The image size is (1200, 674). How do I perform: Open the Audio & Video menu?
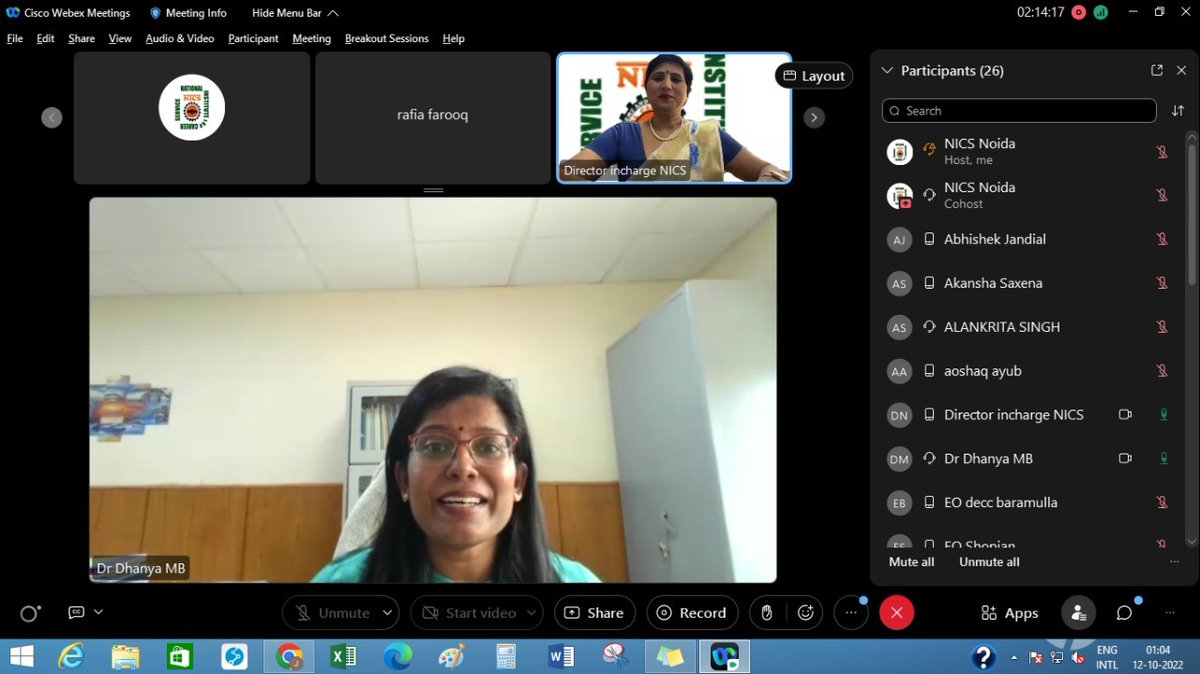(180, 38)
